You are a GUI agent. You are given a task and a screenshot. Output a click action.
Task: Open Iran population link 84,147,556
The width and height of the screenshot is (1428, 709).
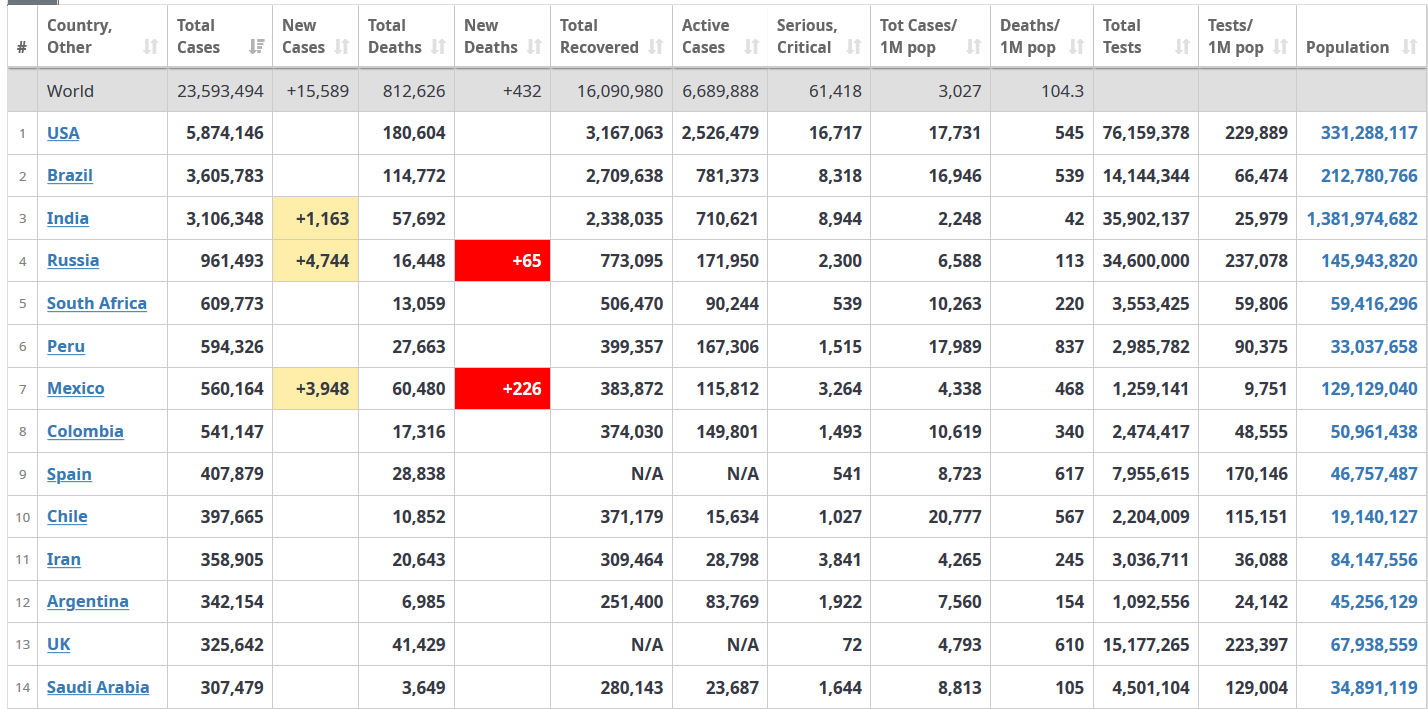[x=1374, y=559]
